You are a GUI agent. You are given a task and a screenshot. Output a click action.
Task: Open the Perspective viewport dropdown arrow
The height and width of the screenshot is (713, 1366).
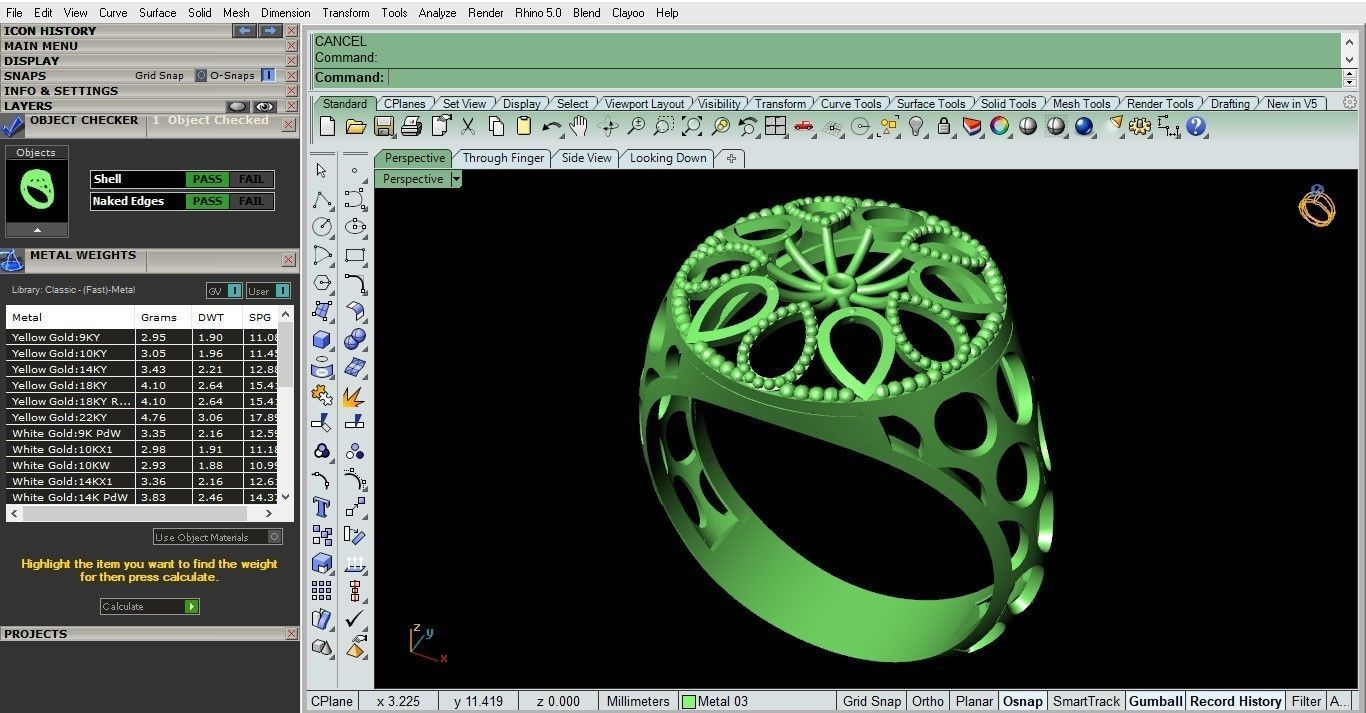pos(456,179)
